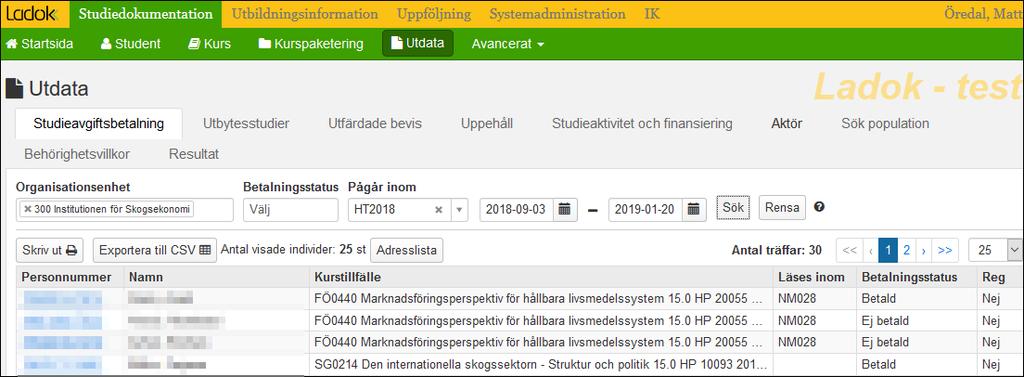Viewport: 1024px width, 377px height.
Task: Open the Adresslista
Action: click(x=406, y=250)
